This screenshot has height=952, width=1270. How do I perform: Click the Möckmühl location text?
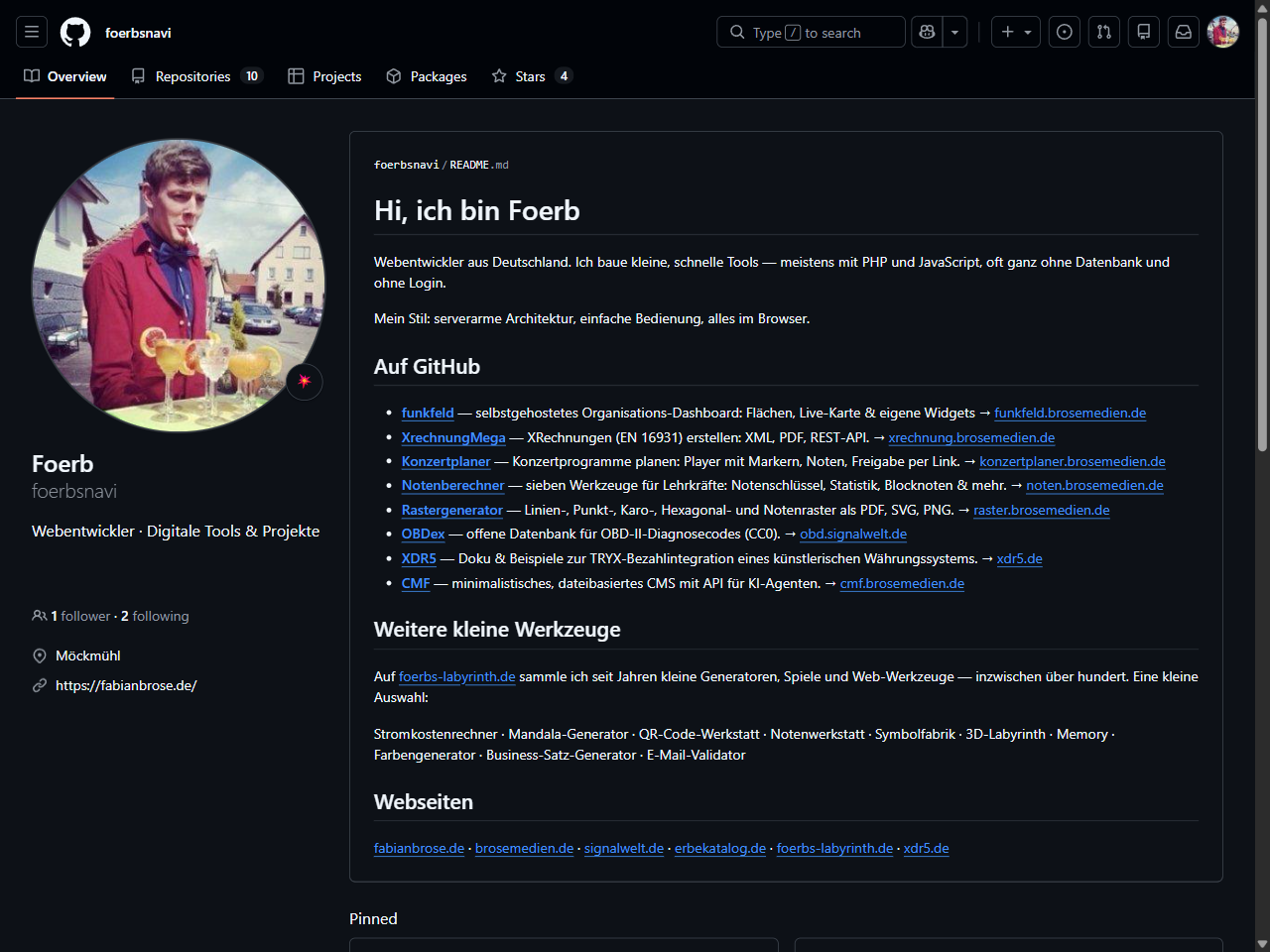tap(88, 655)
